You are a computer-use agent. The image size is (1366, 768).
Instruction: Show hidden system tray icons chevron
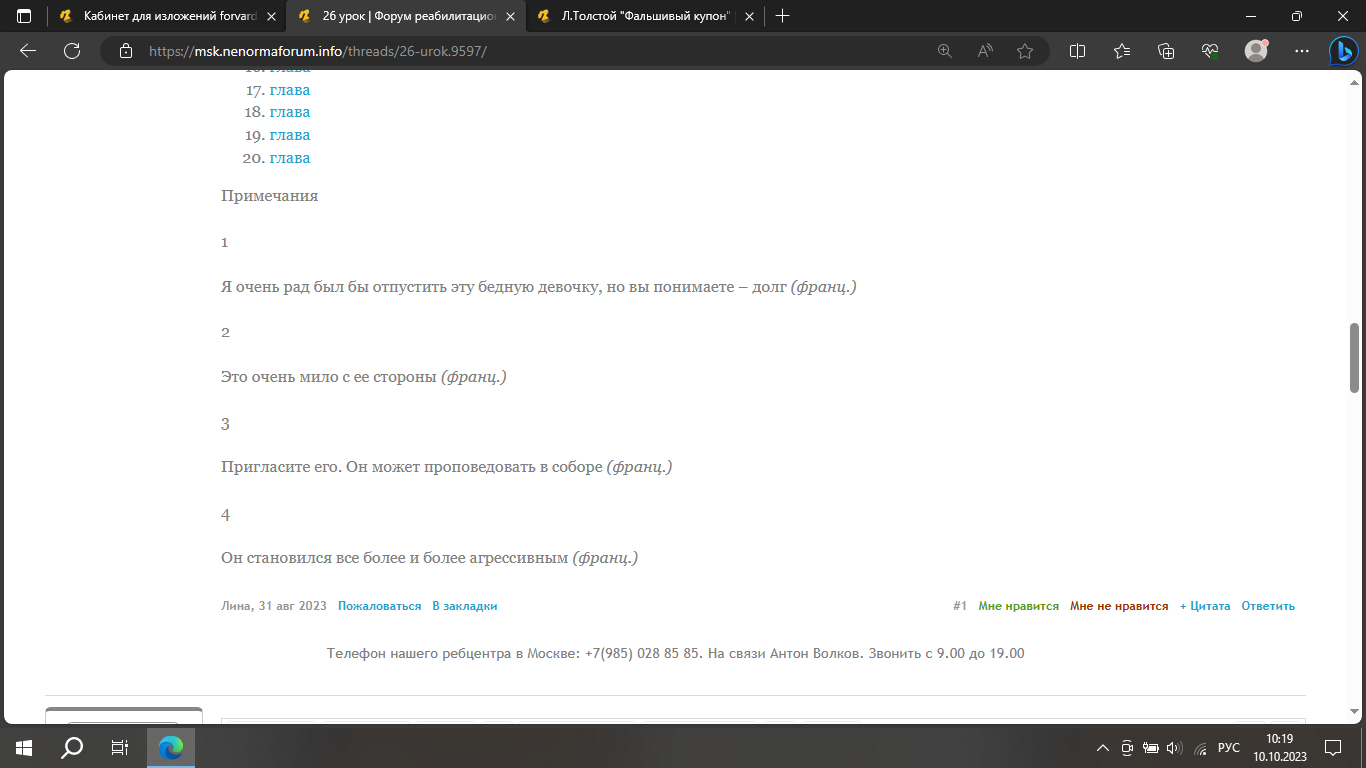(x=1103, y=747)
